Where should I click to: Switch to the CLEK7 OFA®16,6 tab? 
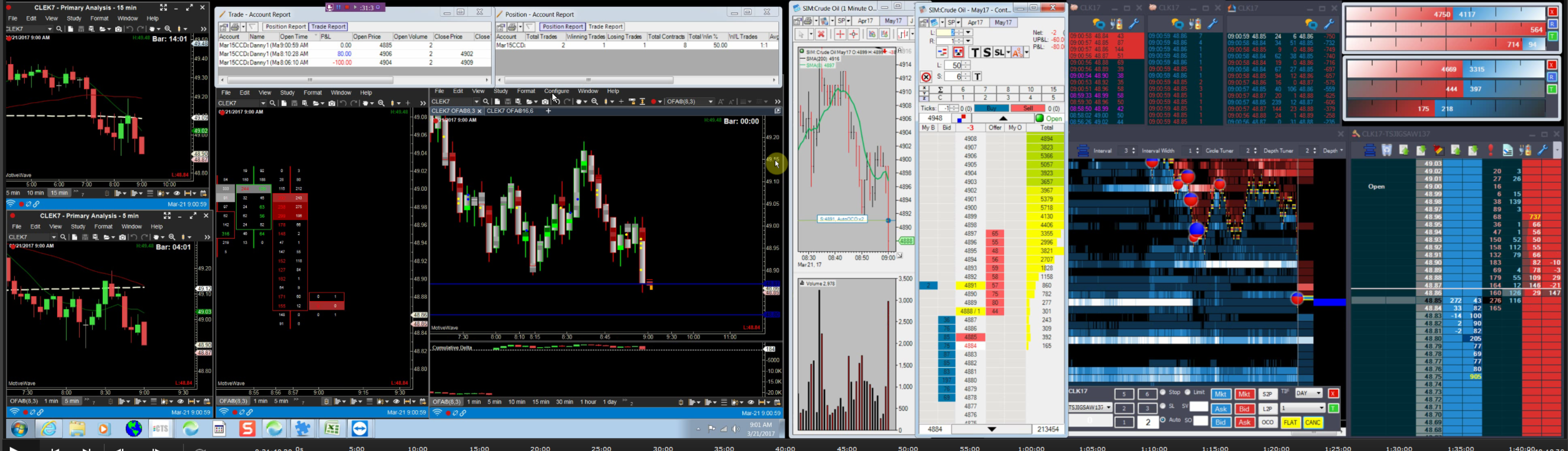pyautogui.click(x=510, y=112)
